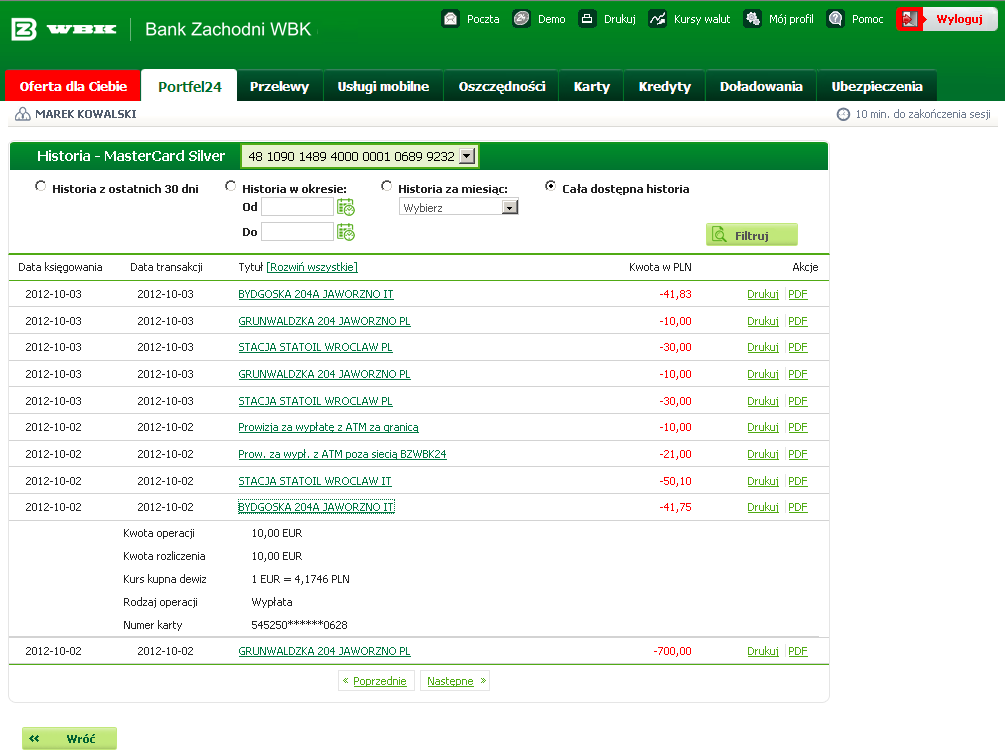
Task: Click the Filtruj button
Action: 752,235
